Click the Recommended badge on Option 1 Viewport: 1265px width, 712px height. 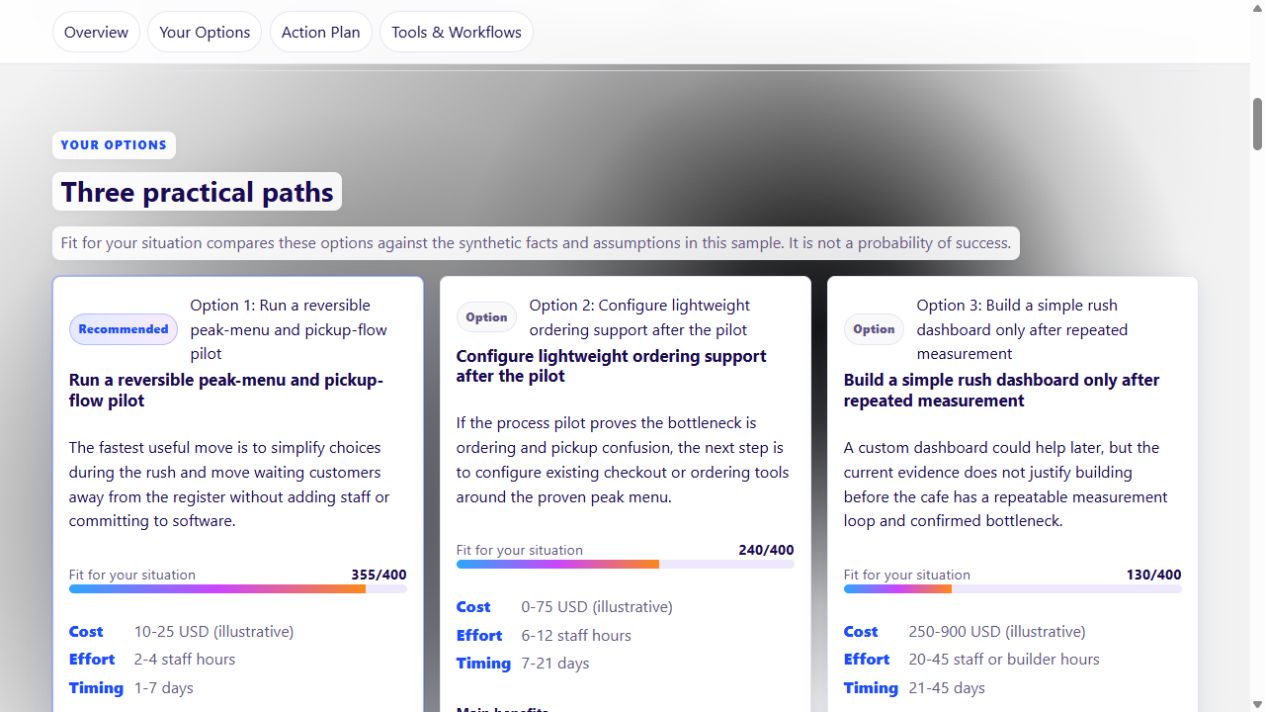[123, 329]
